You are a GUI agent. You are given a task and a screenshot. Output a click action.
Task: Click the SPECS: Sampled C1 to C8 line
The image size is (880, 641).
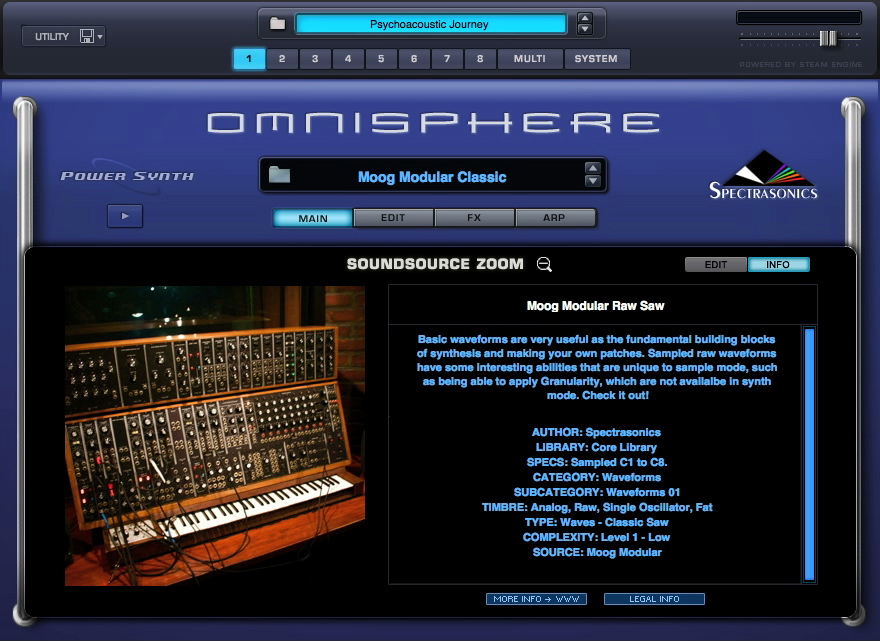(x=597, y=463)
